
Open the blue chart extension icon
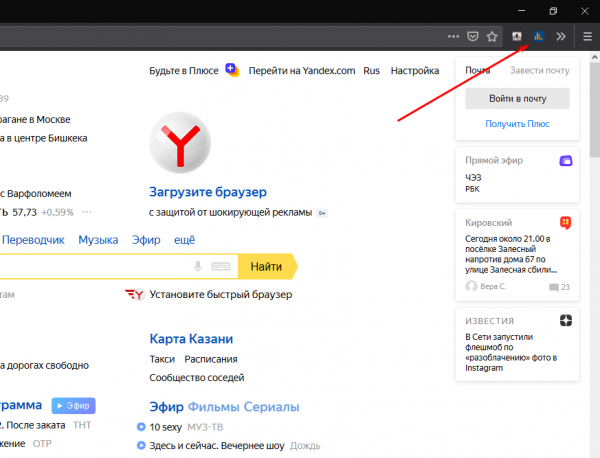538,36
